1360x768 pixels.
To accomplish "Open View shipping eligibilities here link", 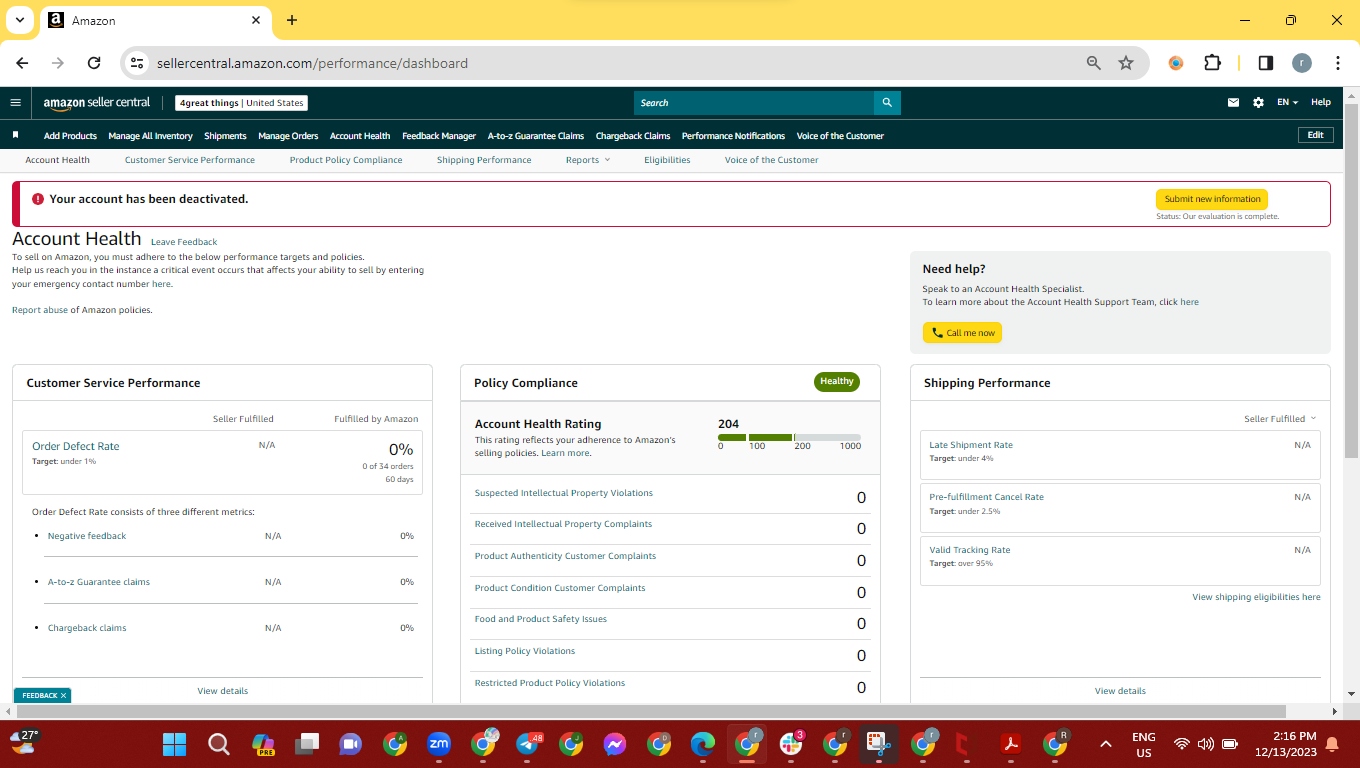I will (1256, 597).
